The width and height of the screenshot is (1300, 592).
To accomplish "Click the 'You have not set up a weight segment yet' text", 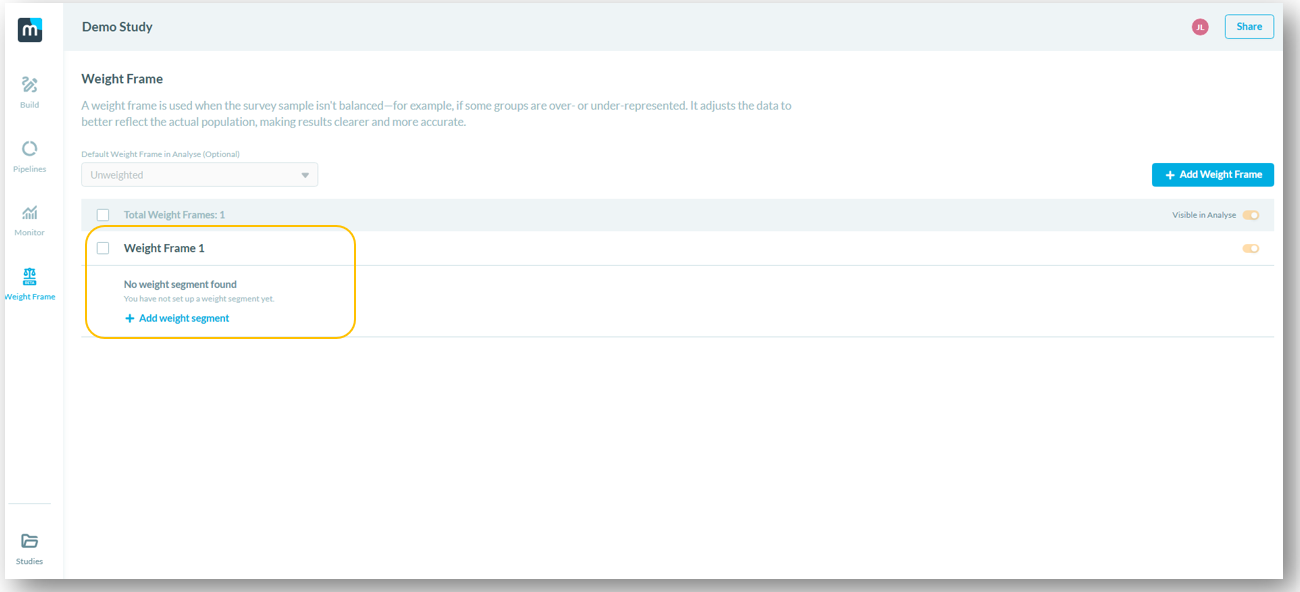I will (199, 299).
